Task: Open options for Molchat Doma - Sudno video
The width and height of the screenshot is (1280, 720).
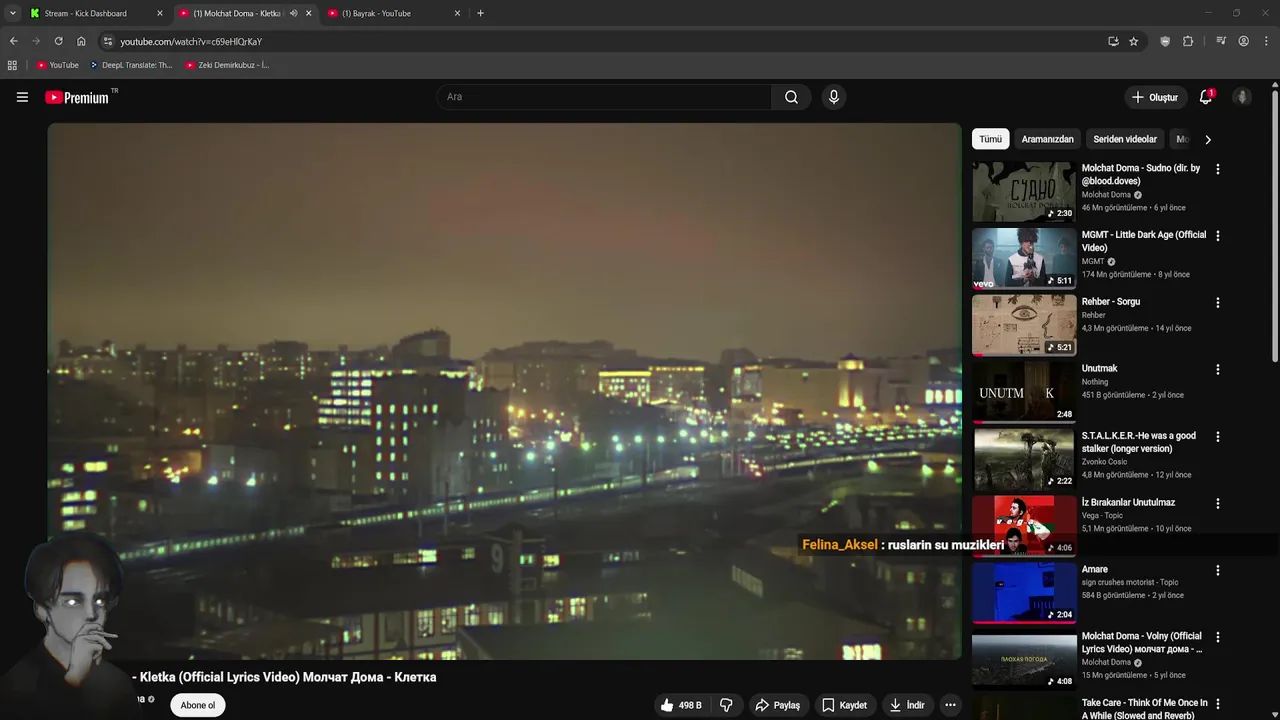Action: point(1217,169)
